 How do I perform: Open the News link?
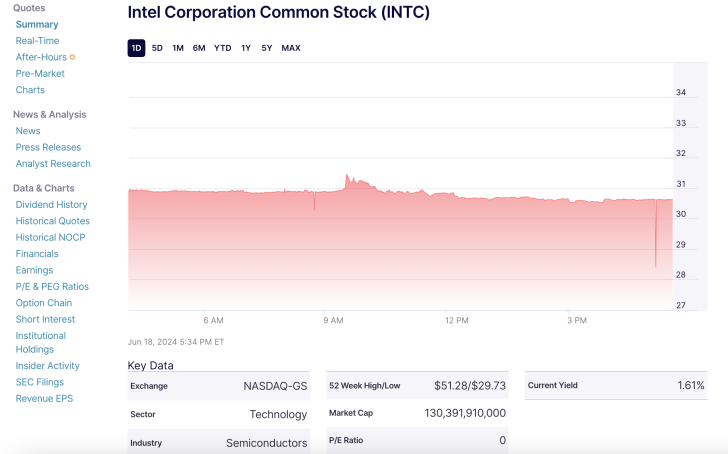28,131
